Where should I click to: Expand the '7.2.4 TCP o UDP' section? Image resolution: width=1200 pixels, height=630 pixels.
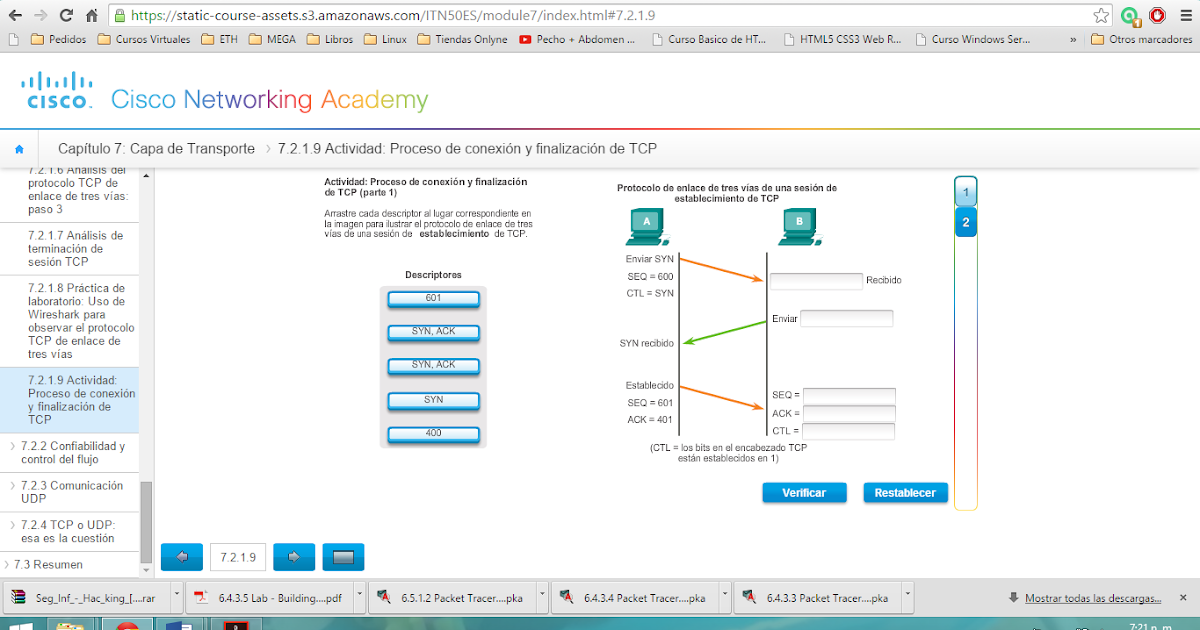tap(70, 531)
